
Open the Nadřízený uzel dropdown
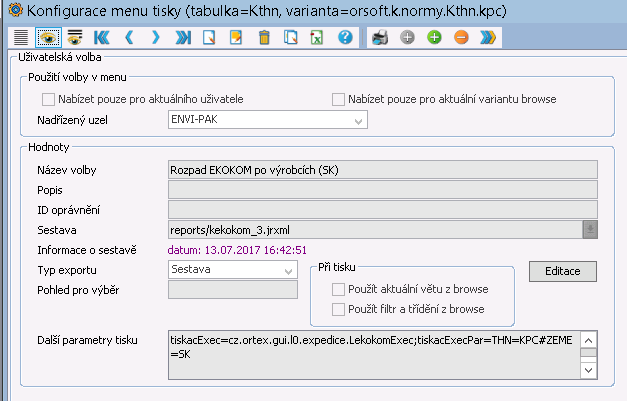pyautogui.click(x=357, y=121)
